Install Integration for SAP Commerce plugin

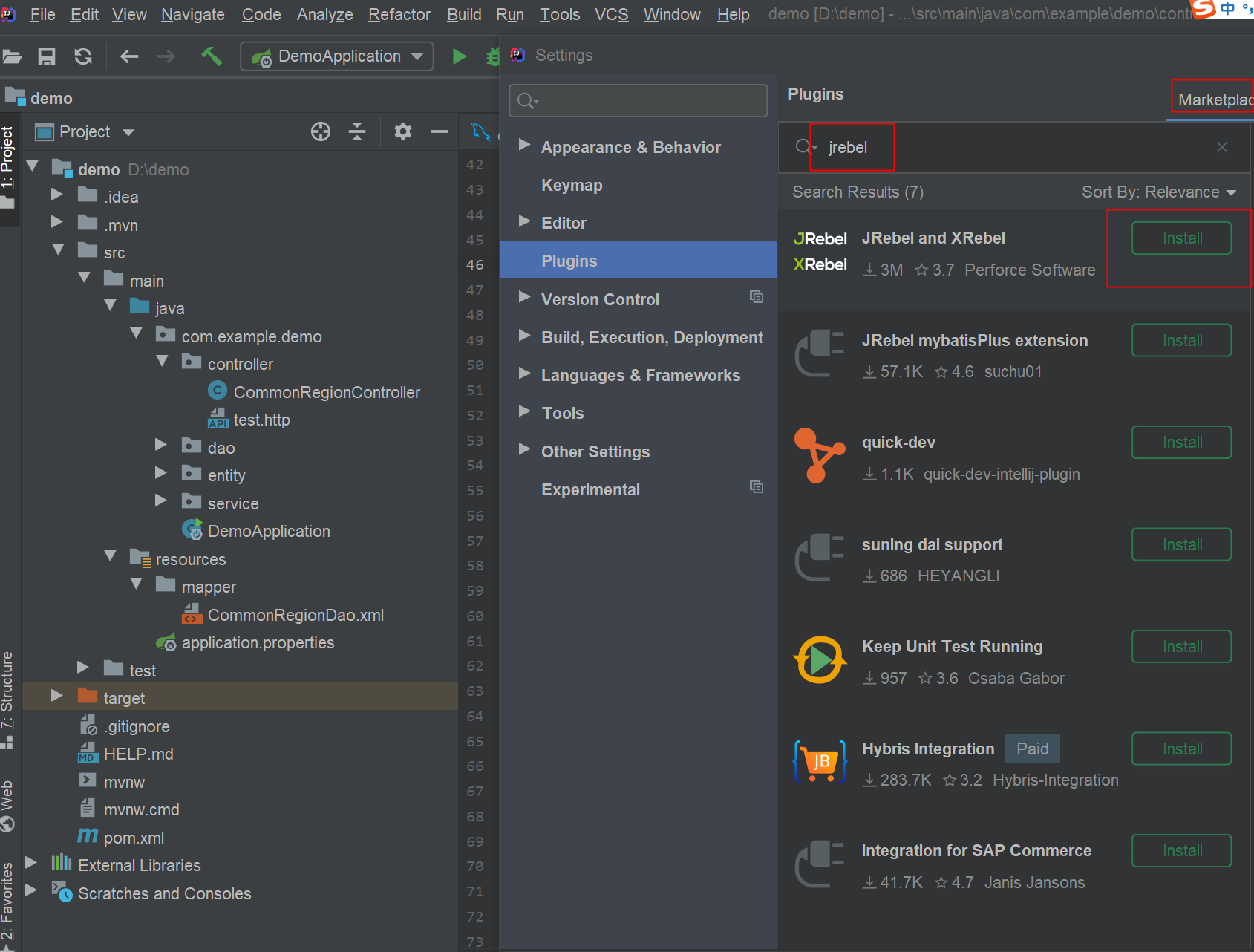(1181, 851)
